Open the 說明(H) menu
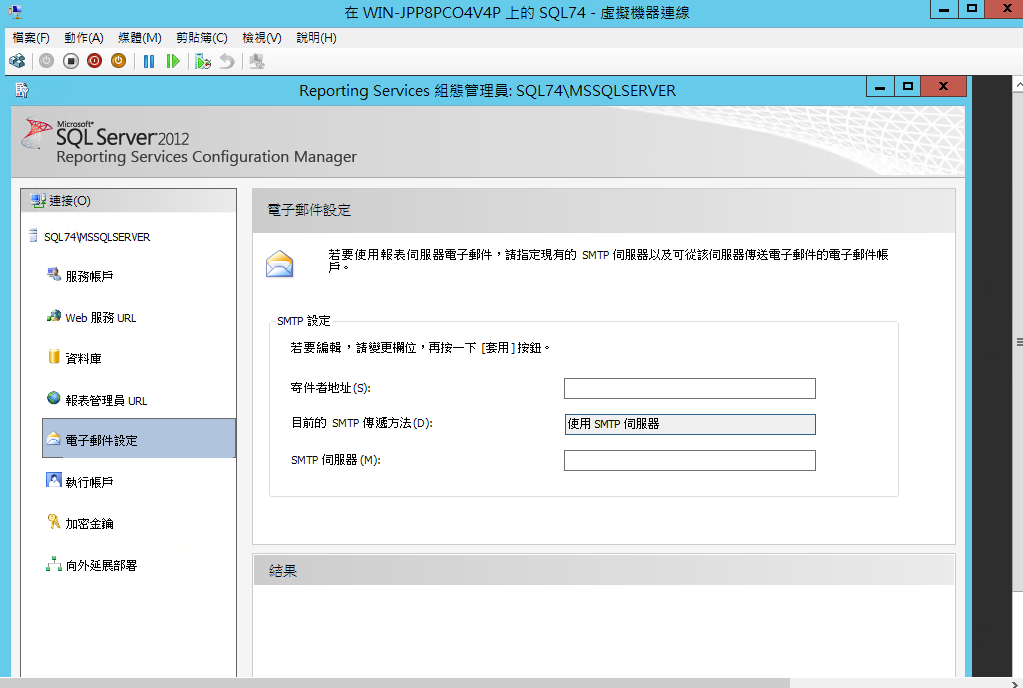 316,38
